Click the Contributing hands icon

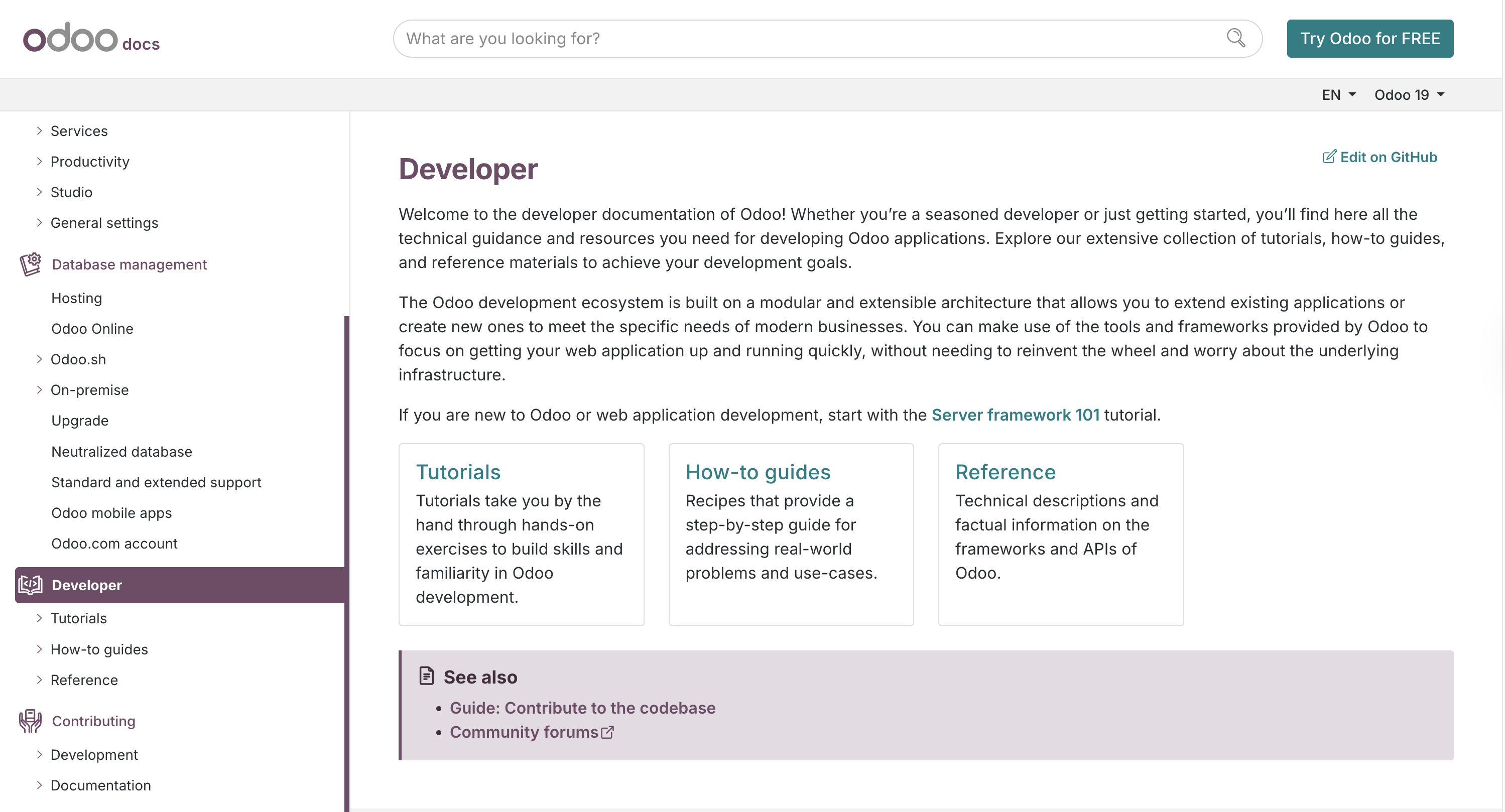pyautogui.click(x=31, y=721)
